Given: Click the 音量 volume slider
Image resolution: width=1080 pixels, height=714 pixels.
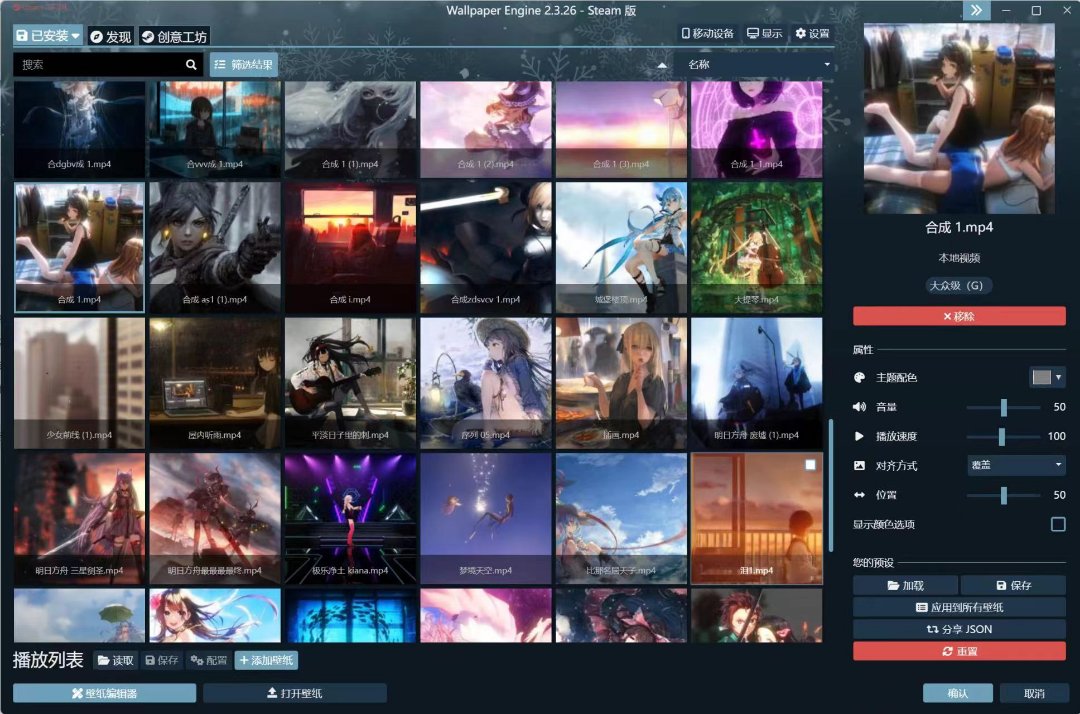Looking at the screenshot, I should (x=1004, y=407).
